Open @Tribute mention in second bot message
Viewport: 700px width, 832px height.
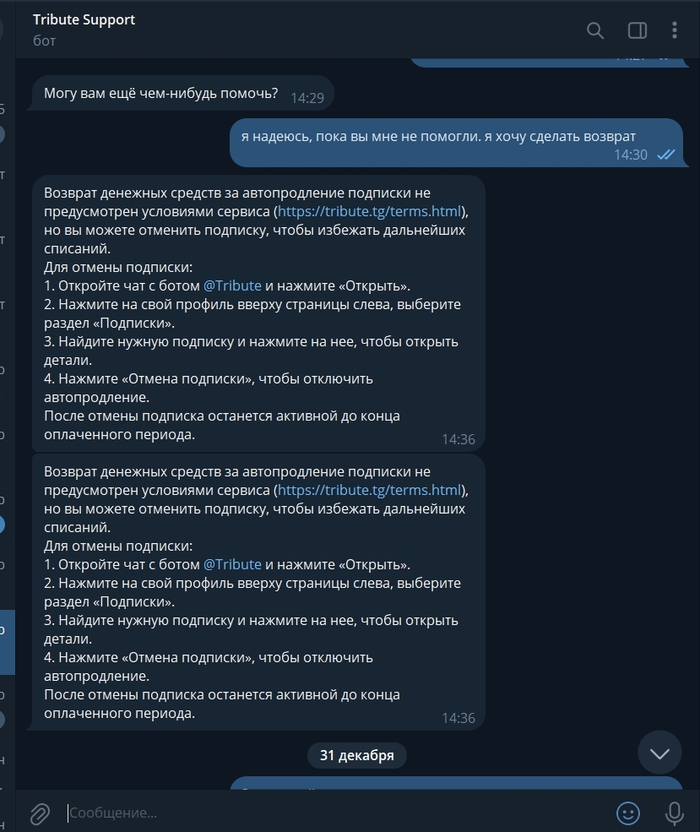(x=232, y=564)
